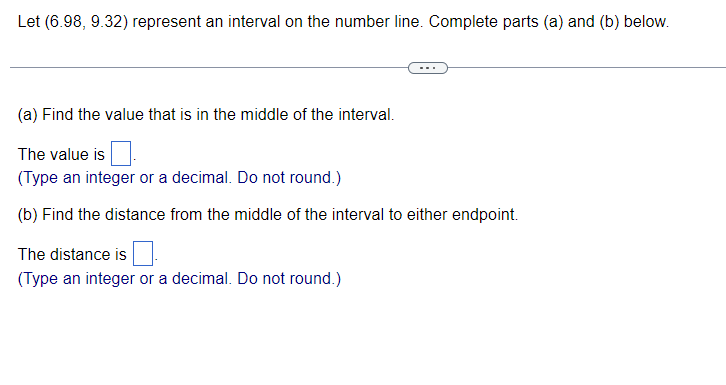This screenshot has height=385, width=726.
Task: Click the "The distance is" label
Action: [72, 255]
